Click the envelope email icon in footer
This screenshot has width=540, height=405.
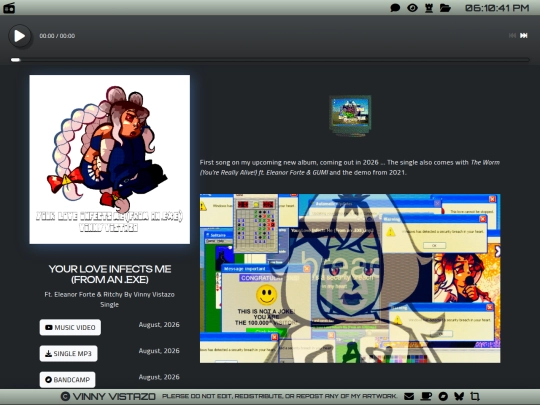pyautogui.click(x=409, y=396)
